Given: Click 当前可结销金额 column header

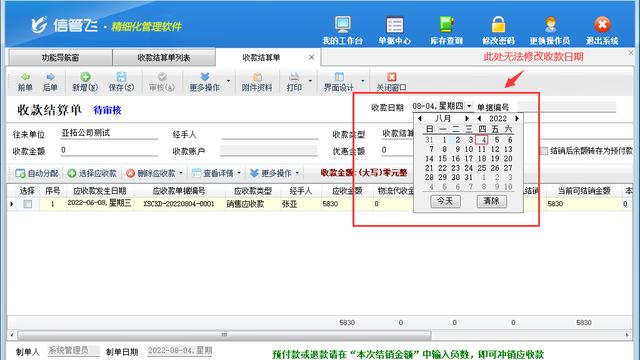Looking at the screenshot, I should [584, 191].
